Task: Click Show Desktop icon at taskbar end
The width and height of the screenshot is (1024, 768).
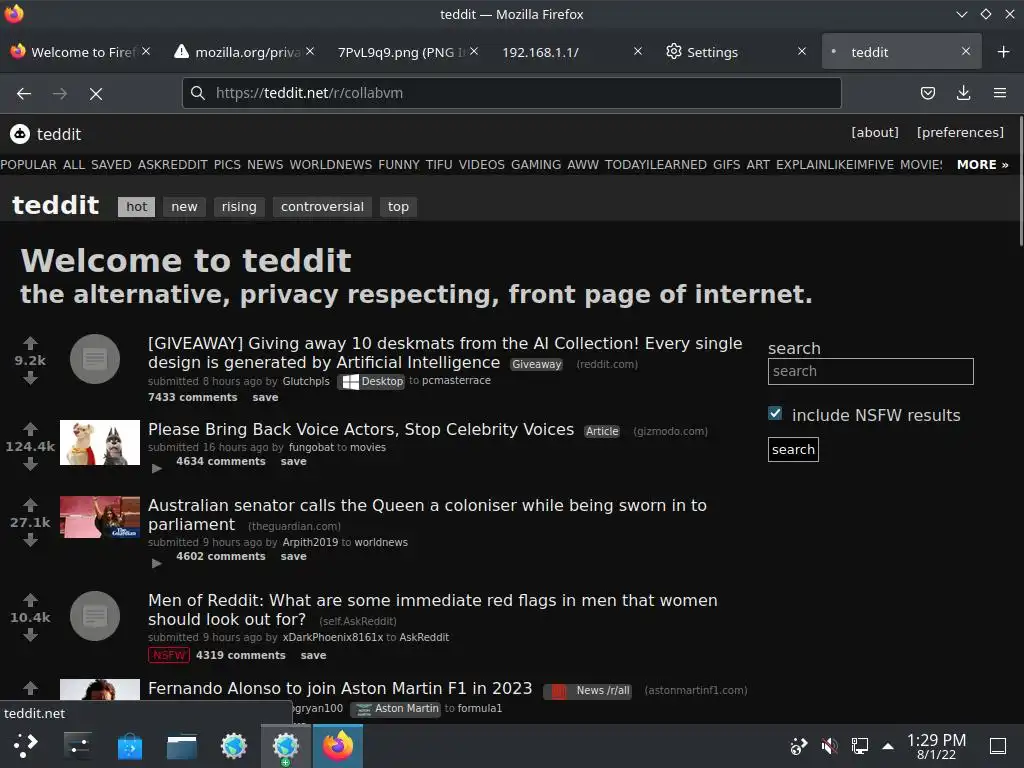Action: (998, 746)
